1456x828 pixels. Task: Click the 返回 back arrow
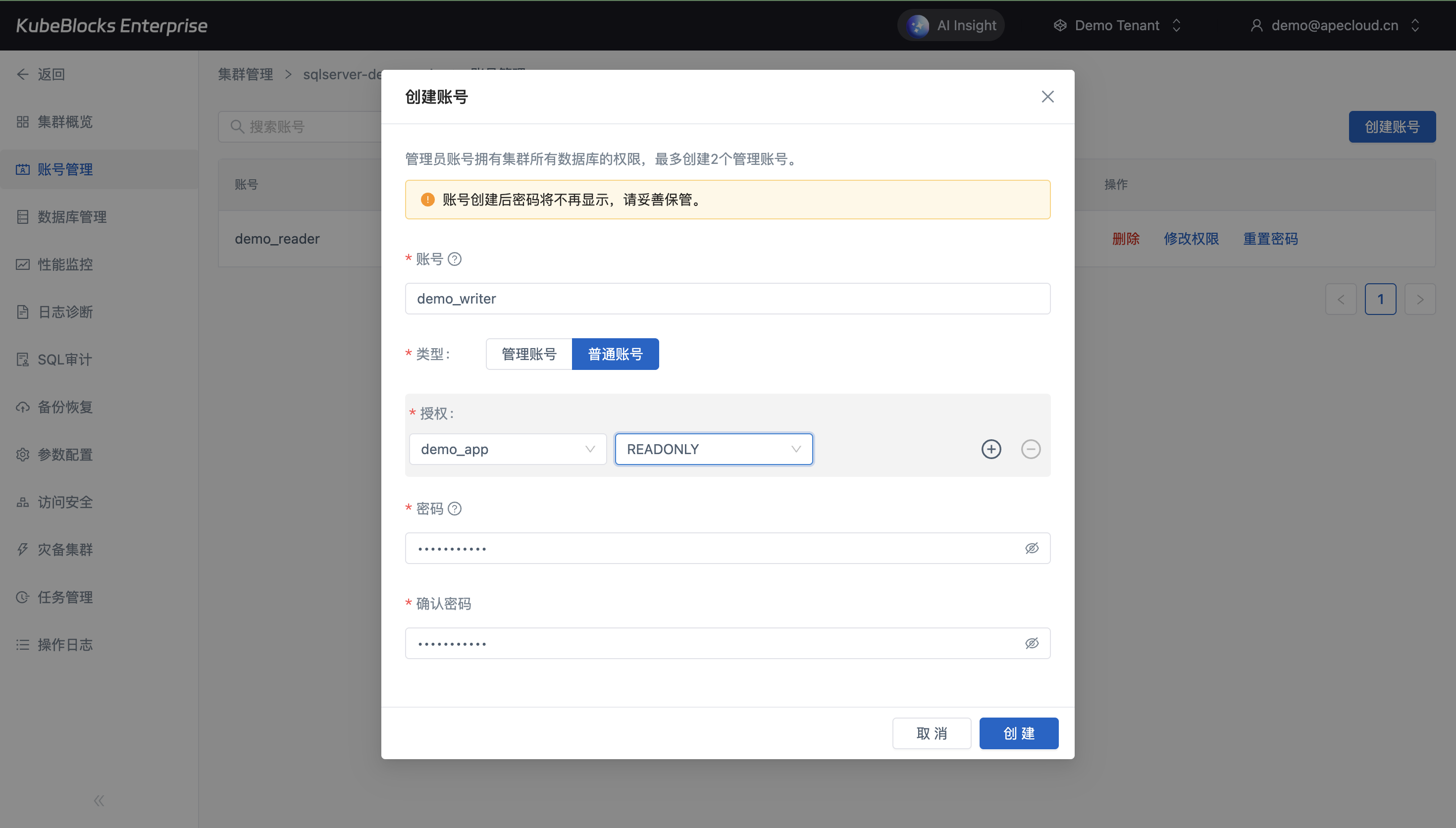click(23, 74)
